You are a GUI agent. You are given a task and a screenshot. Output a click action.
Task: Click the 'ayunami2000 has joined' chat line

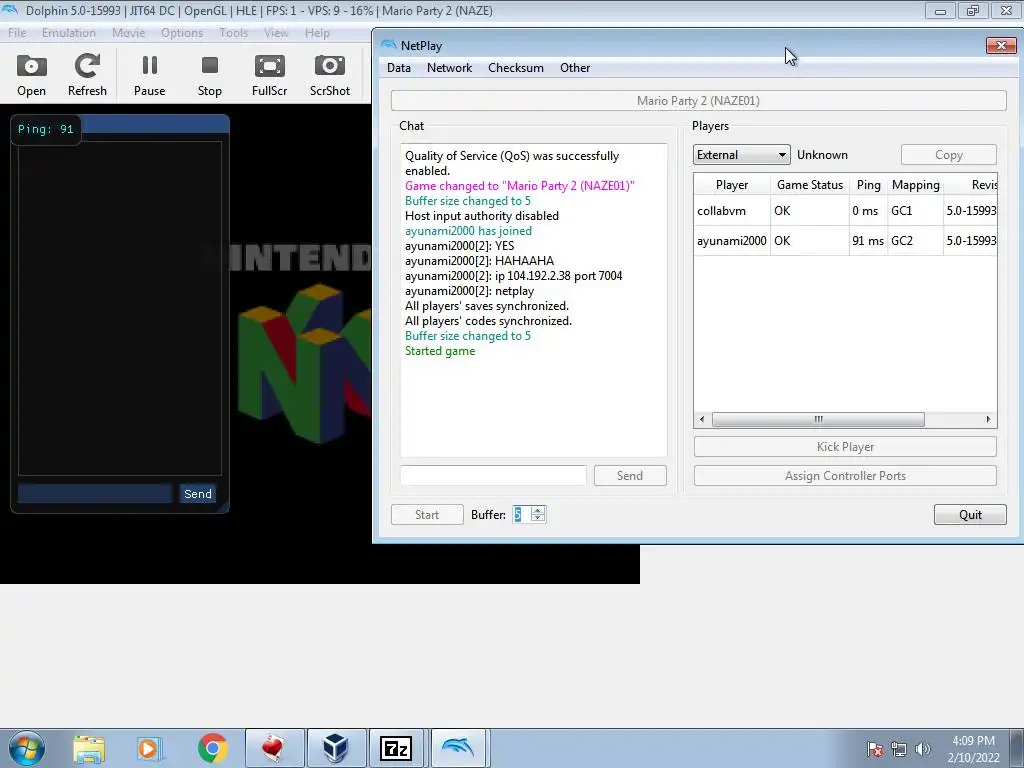coord(468,231)
